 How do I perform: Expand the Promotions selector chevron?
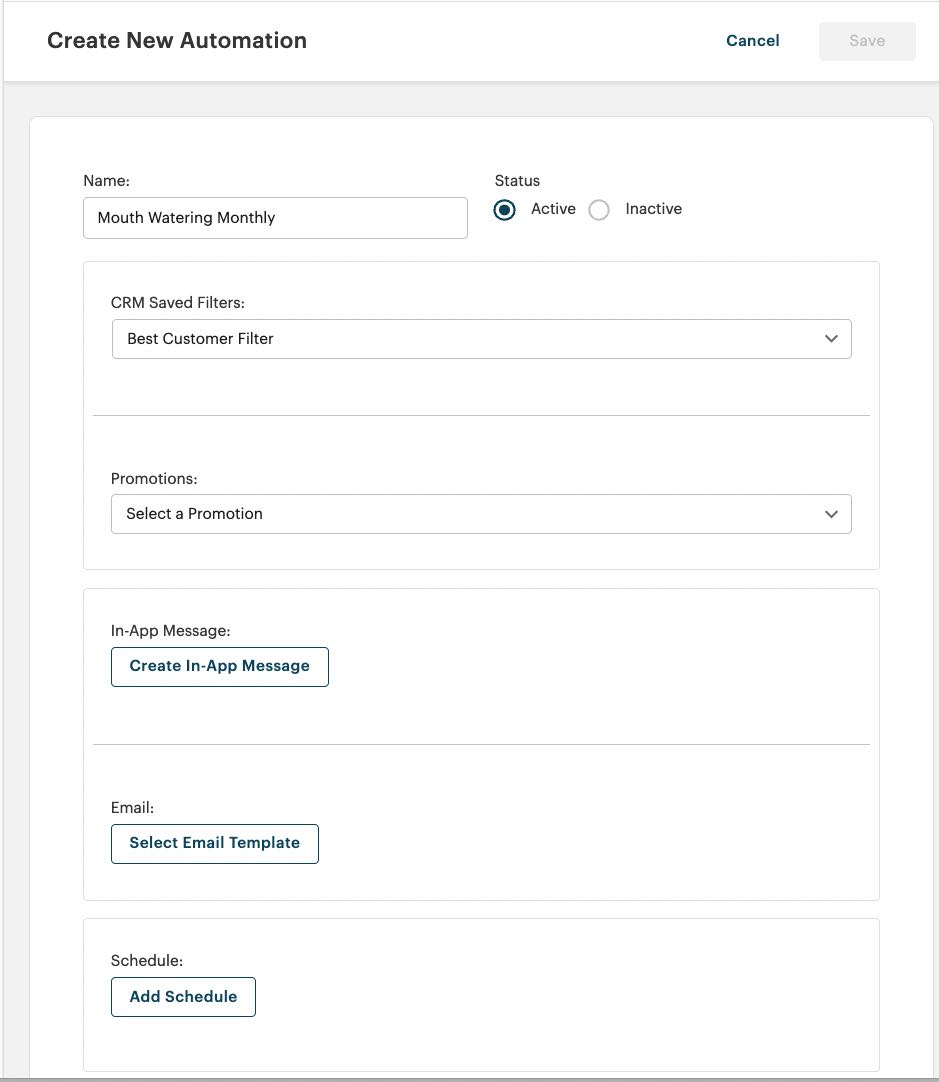(x=831, y=514)
